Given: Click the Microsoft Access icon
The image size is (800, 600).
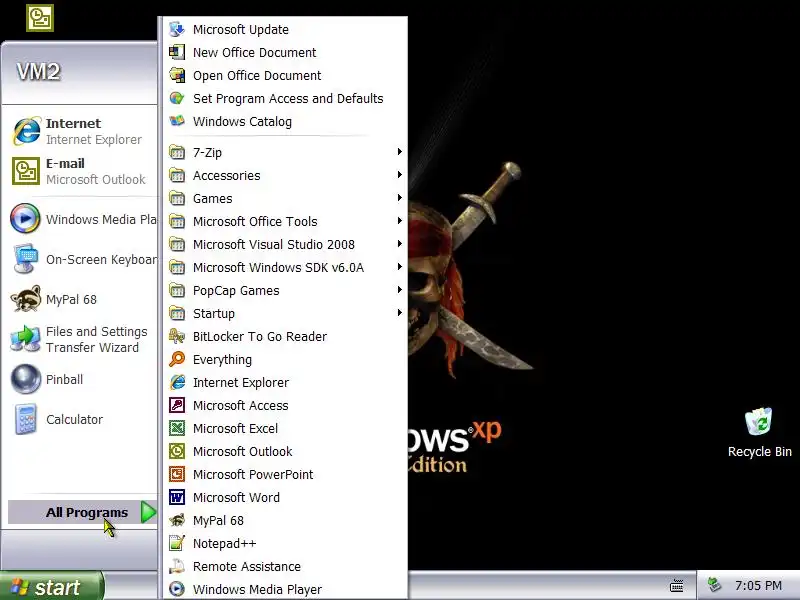Looking at the screenshot, I should [x=177, y=405].
